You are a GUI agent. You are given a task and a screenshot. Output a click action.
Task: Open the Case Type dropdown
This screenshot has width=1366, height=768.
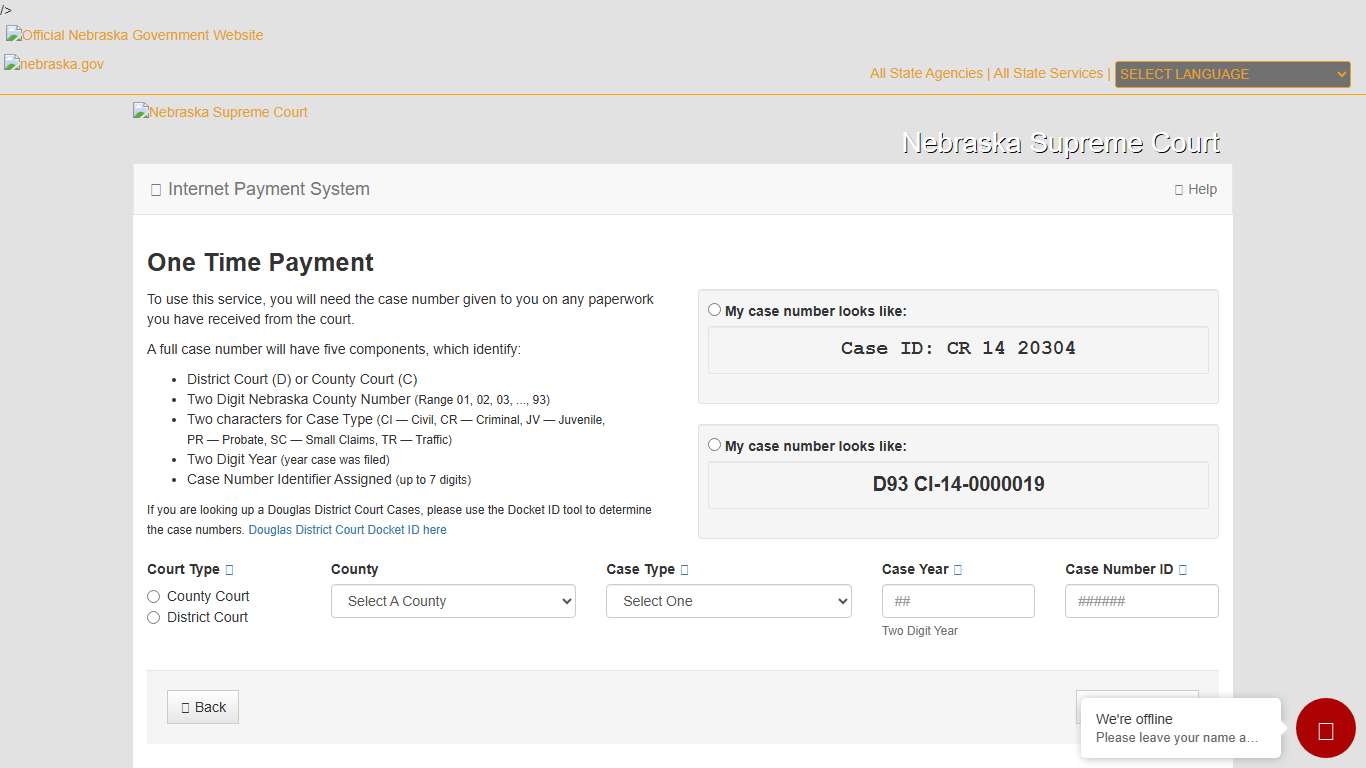pyautogui.click(x=728, y=601)
